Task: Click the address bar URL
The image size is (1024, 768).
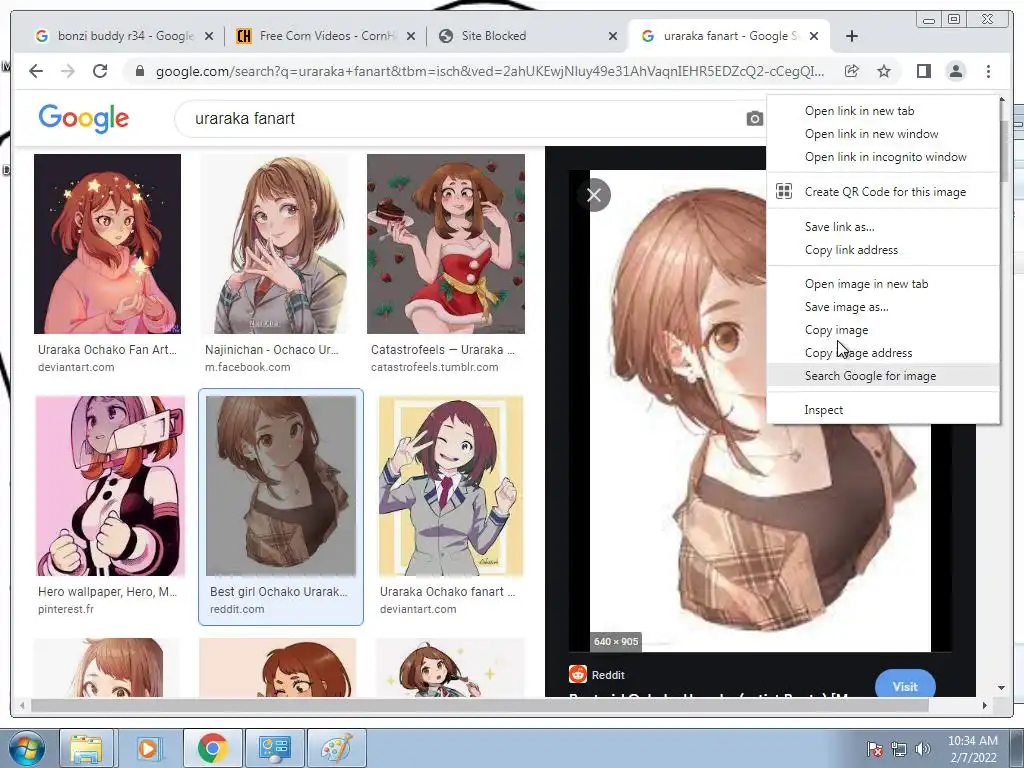Action: coord(490,71)
